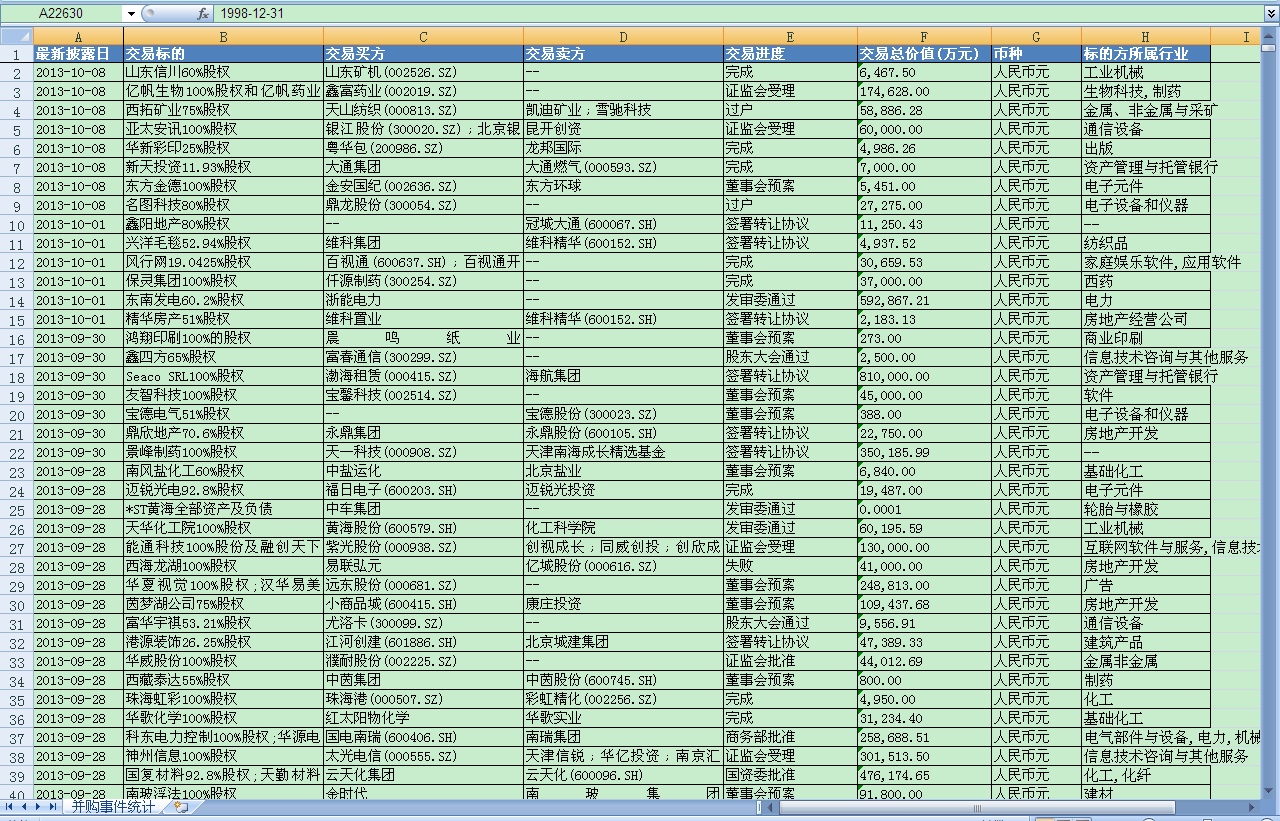Switch to the 并购事件统计 sheet tab
This screenshot has width=1280, height=821.
(x=113, y=806)
